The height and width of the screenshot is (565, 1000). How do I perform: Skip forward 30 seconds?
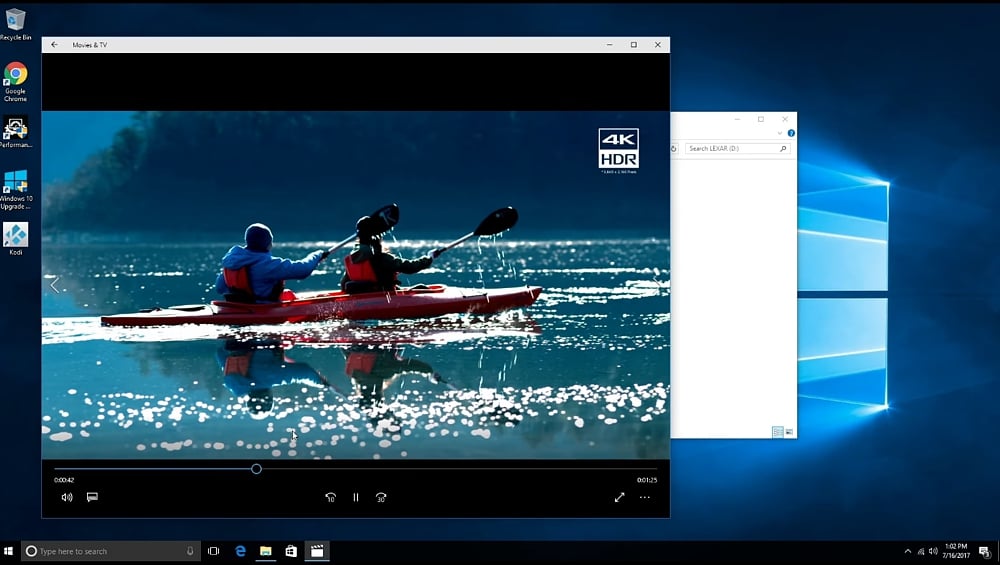[x=381, y=497]
